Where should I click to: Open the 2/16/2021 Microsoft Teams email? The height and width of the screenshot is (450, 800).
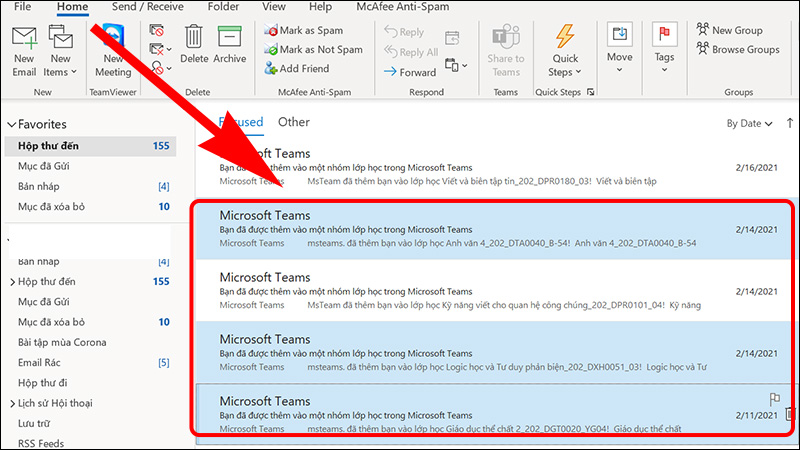tap(495, 167)
